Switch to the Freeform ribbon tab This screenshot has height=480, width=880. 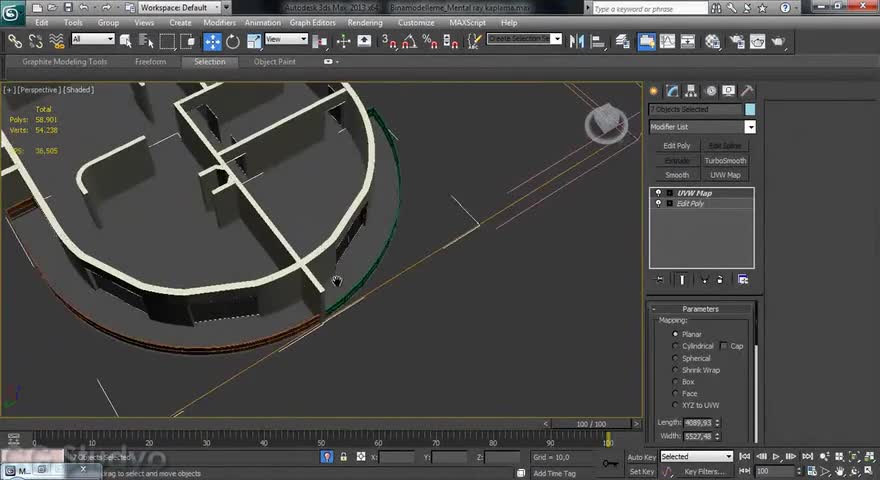tap(151, 62)
